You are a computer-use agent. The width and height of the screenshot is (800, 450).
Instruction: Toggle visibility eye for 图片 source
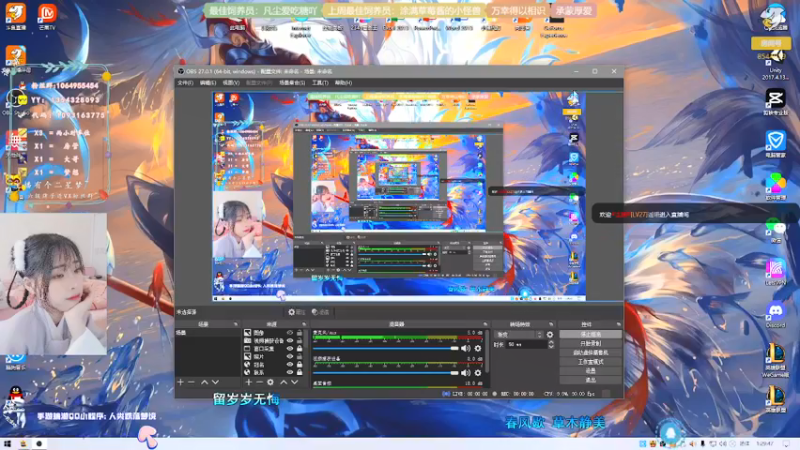(x=289, y=357)
